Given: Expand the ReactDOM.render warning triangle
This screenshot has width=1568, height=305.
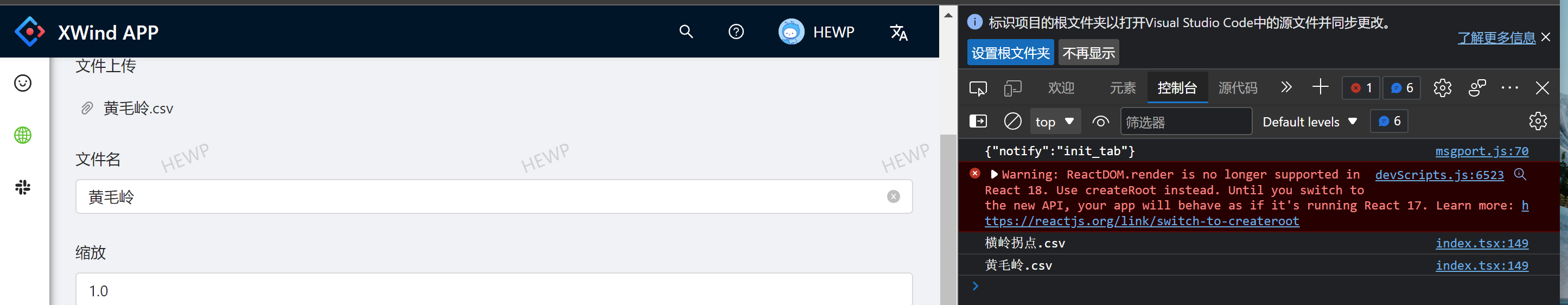Looking at the screenshot, I should click(x=994, y=175).
